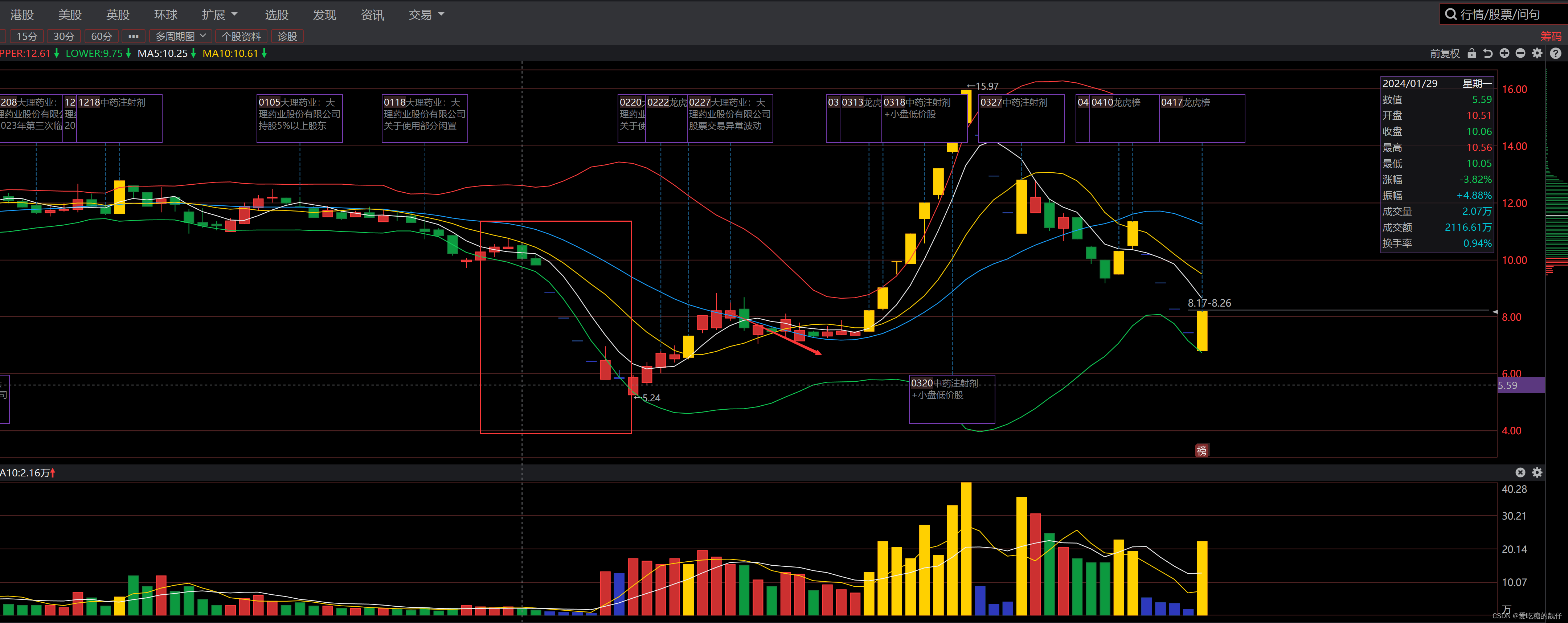Expand the 多周期图 dropdown
1568x623 pixels.
click(x=181, y=37)
